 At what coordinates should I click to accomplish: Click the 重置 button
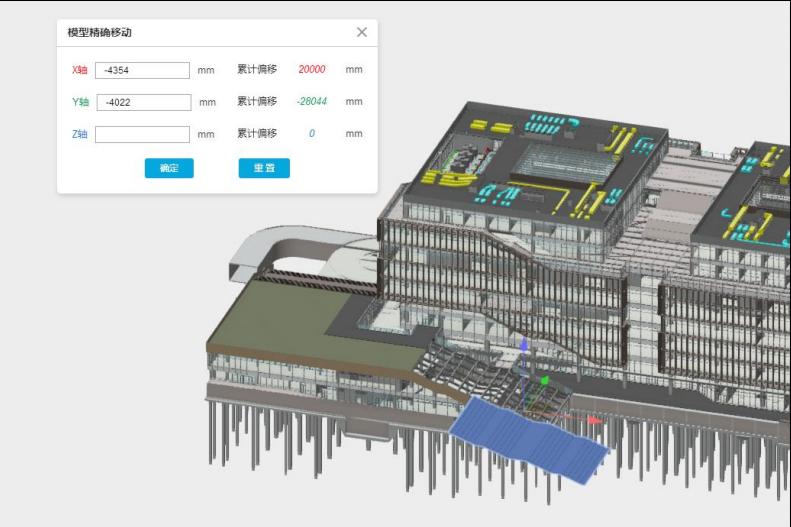(x=264, y=168)
